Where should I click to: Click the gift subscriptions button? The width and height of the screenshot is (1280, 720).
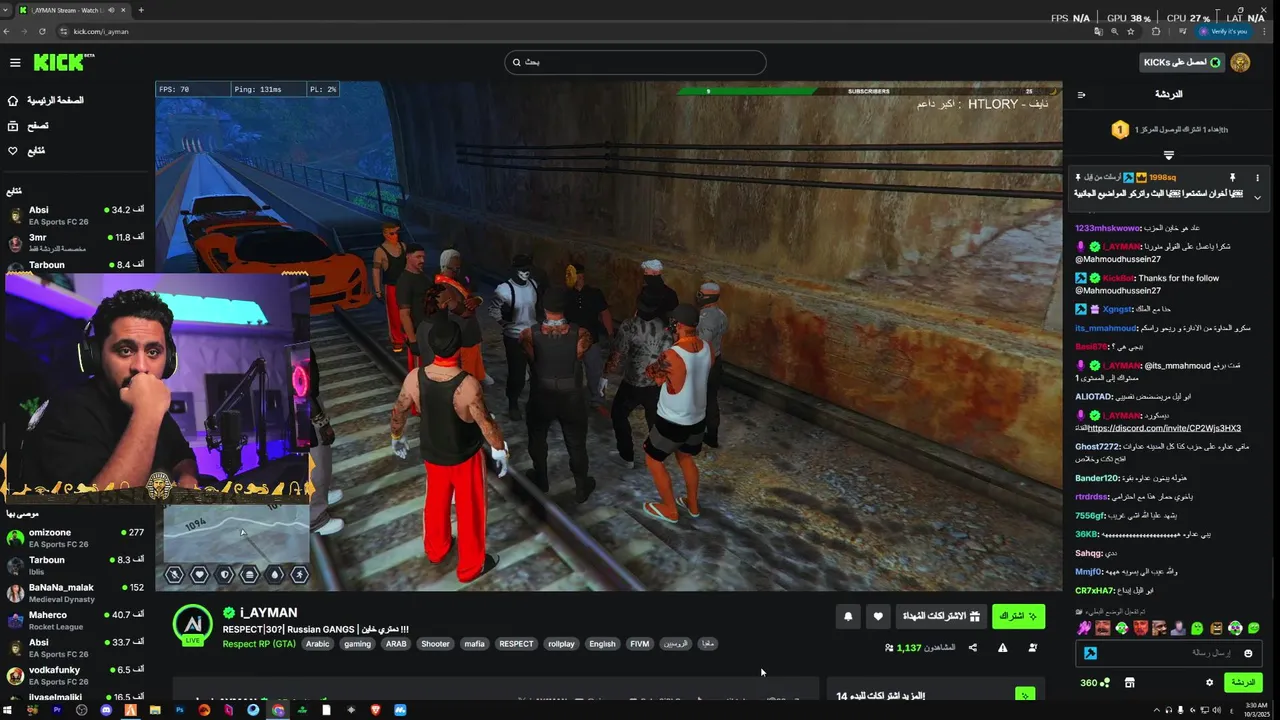point(940,616)
